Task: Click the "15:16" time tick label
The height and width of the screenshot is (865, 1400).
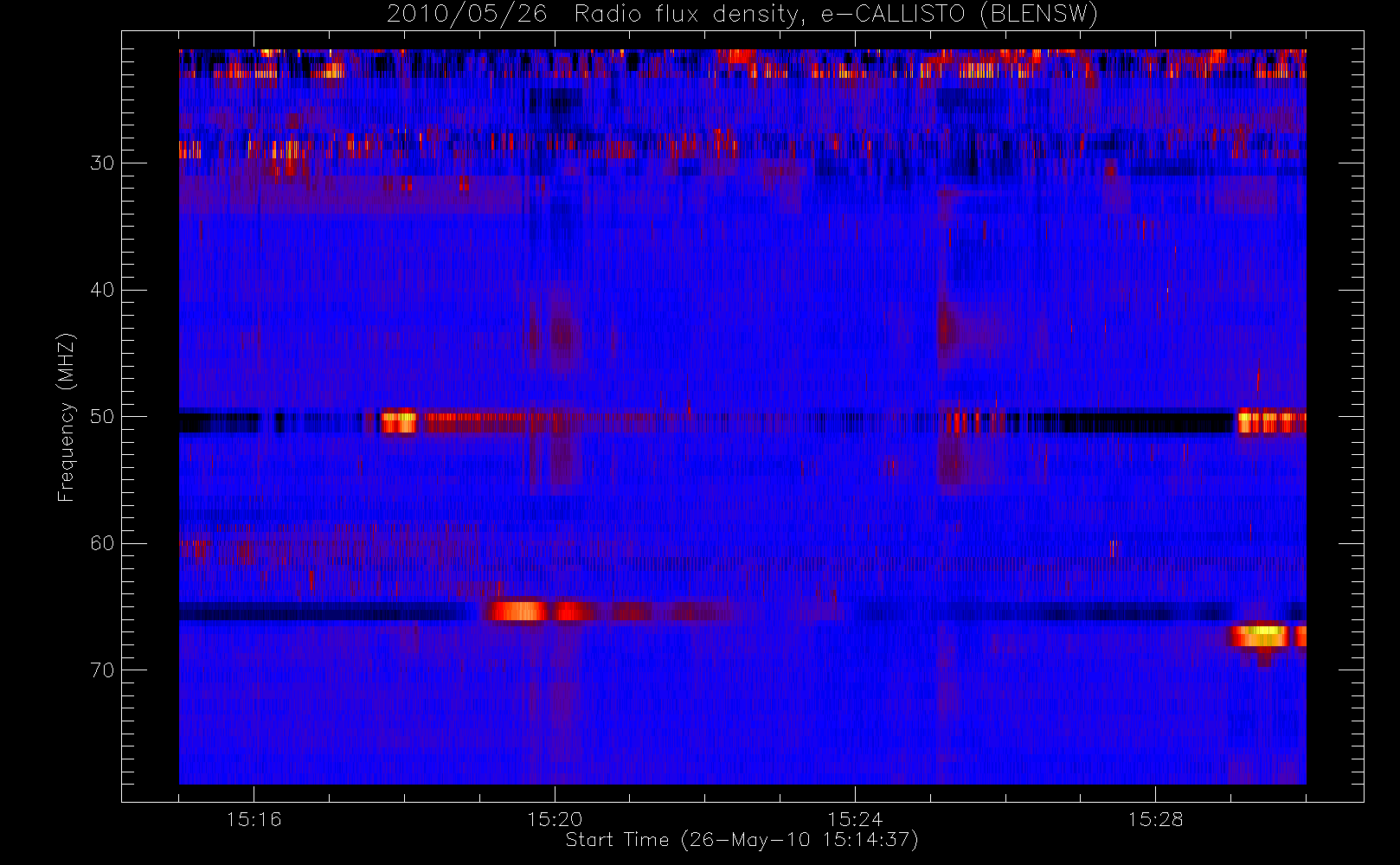Action: pos(254,819)
